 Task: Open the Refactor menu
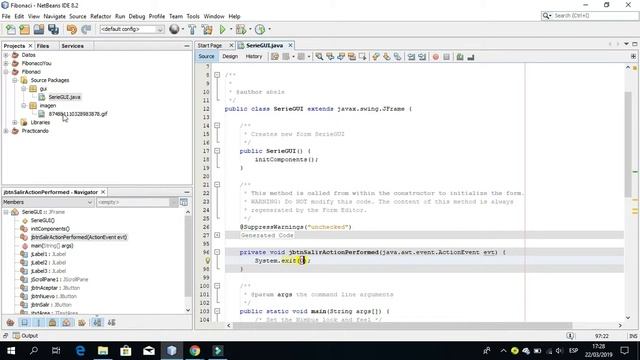pyautogui.click(x=100, y=16)
